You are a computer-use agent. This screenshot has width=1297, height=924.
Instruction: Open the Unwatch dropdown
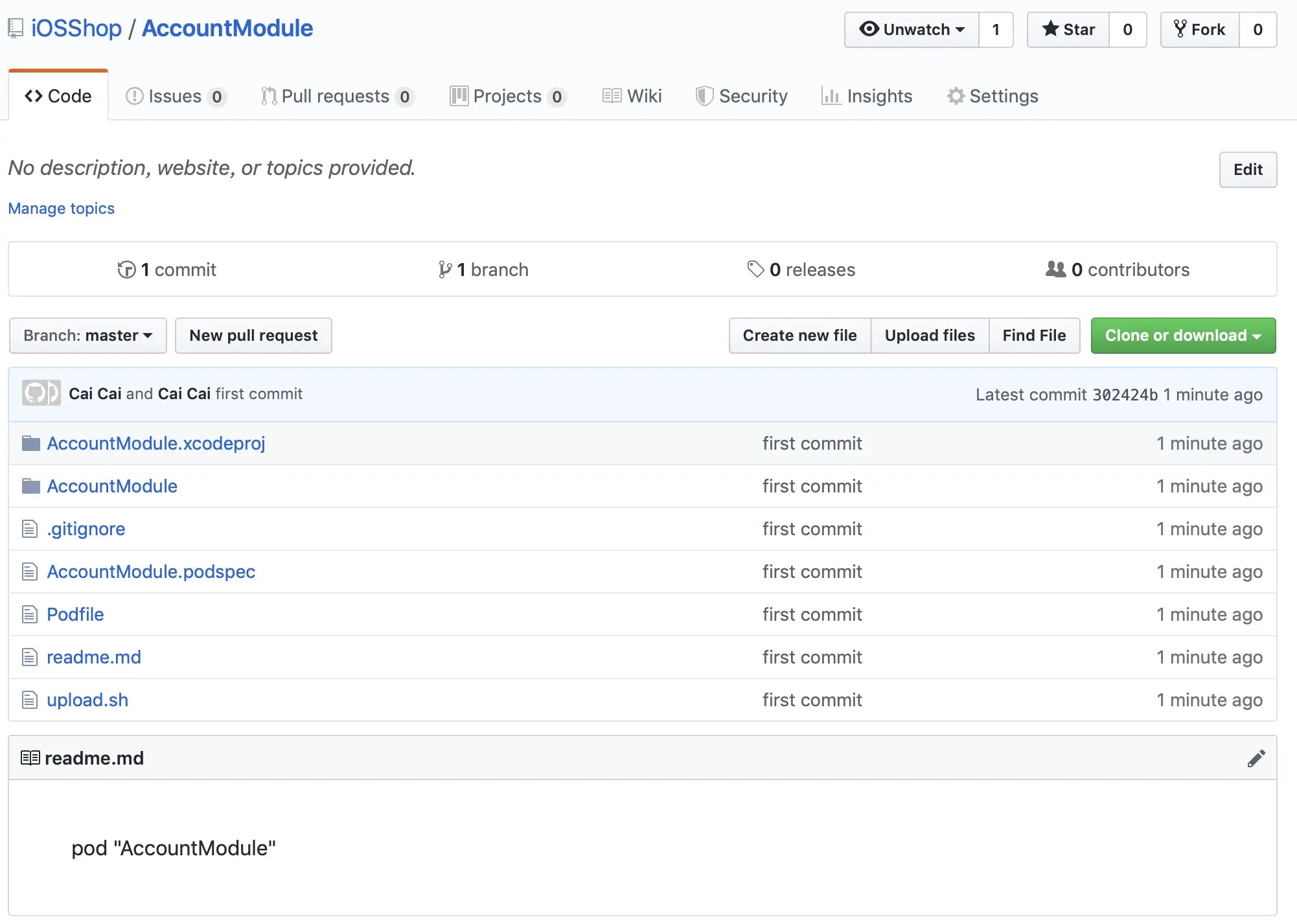point(912,30)
